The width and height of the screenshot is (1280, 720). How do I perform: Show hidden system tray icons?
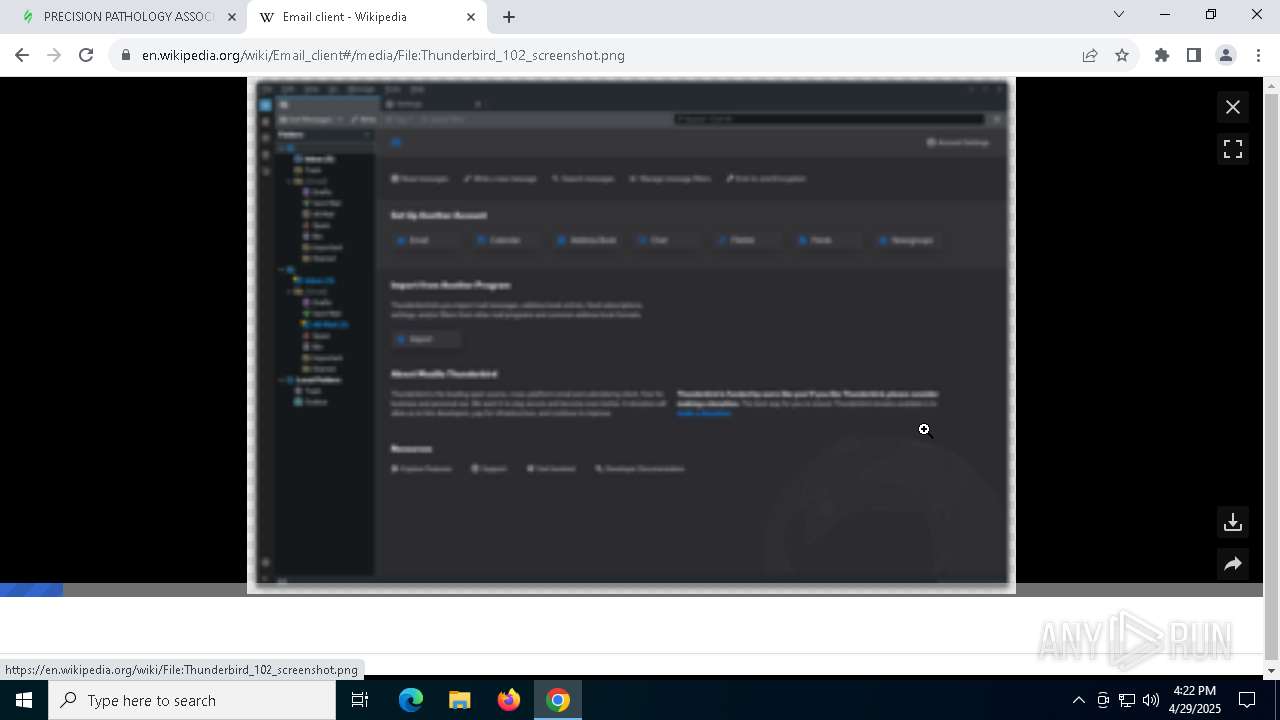coord(1078,700)
